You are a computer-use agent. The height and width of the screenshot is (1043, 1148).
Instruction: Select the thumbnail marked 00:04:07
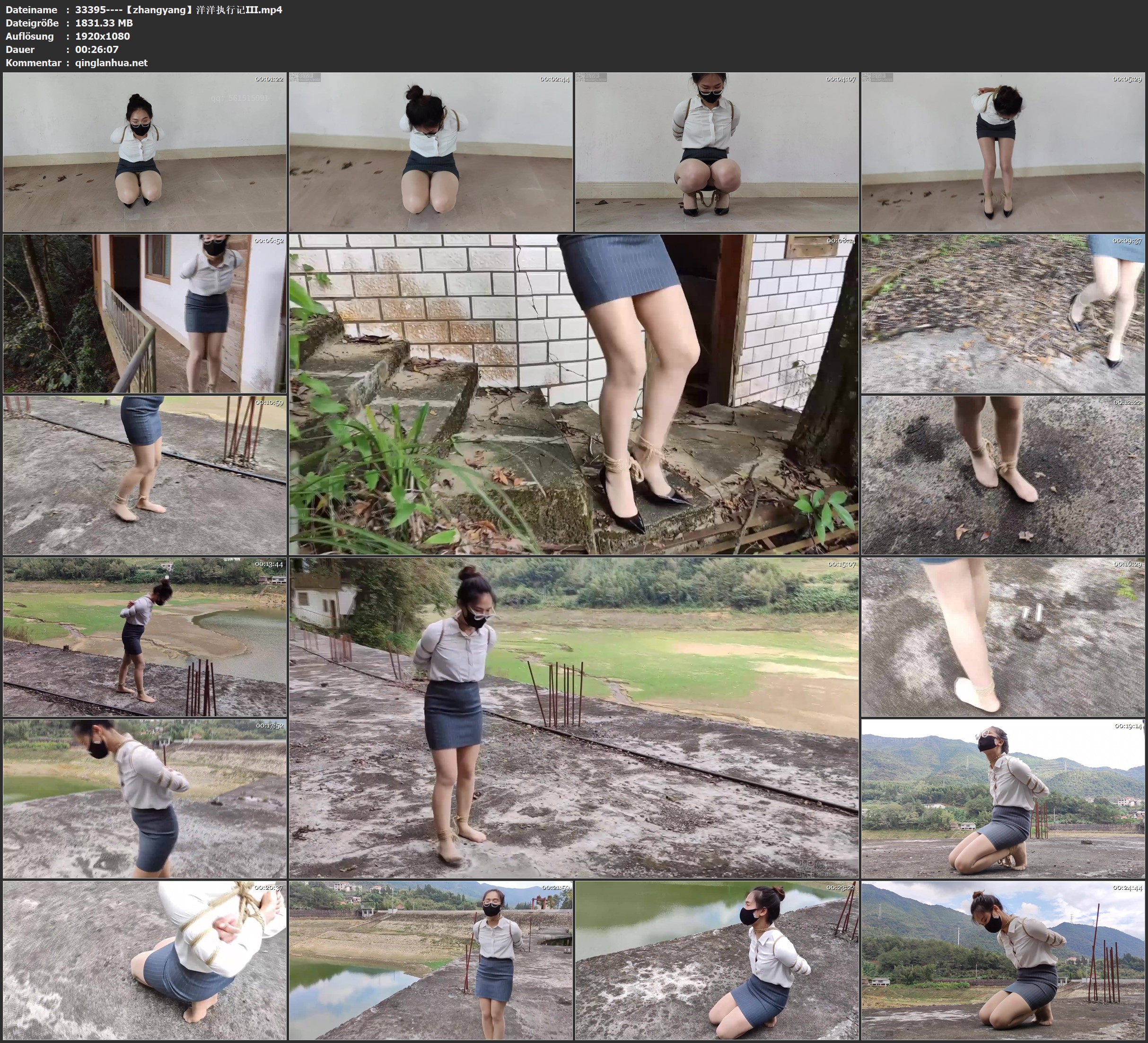pos(716,151)
